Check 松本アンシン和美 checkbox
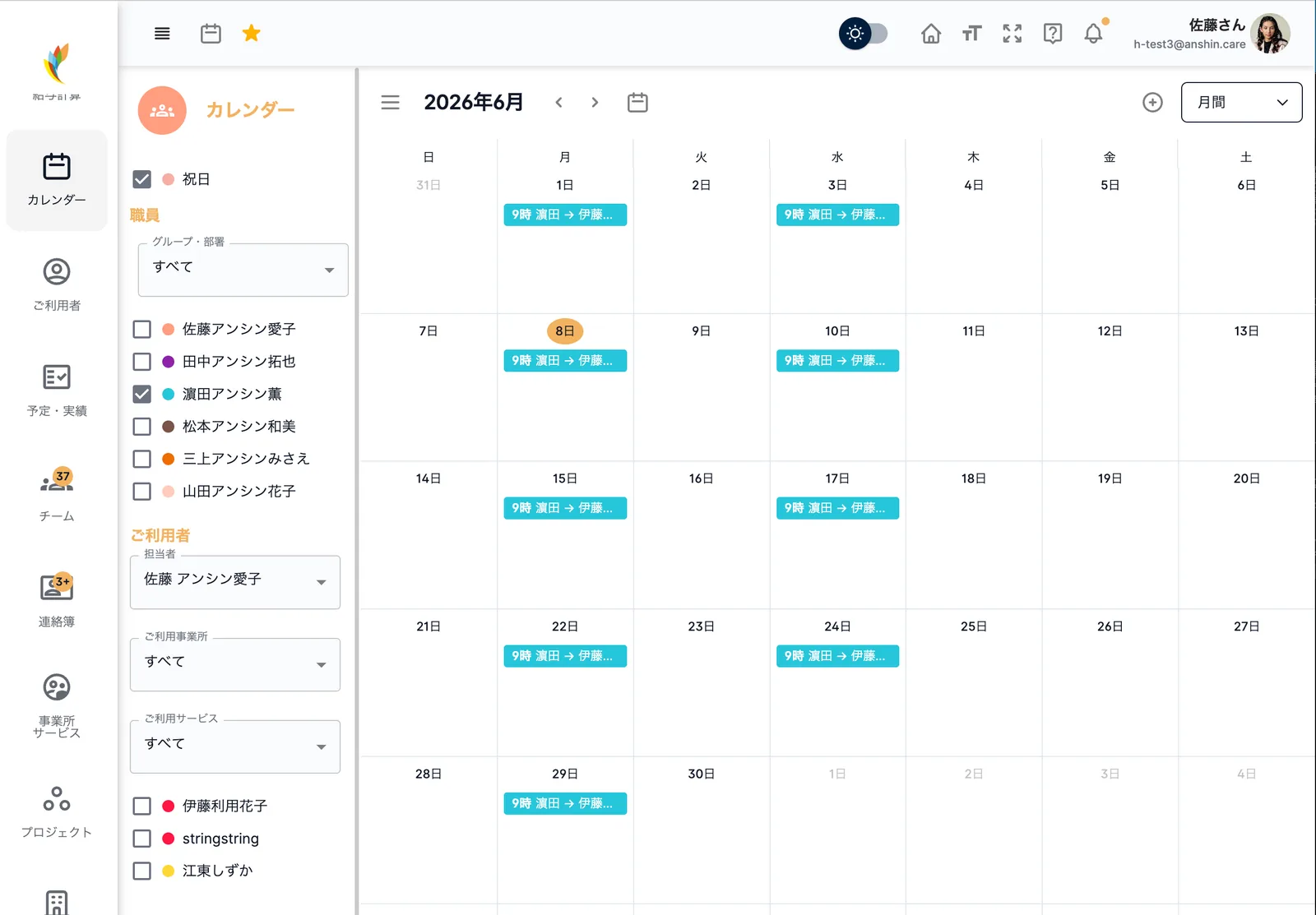This screenshot has width=1316, height=915. point(141,427)
